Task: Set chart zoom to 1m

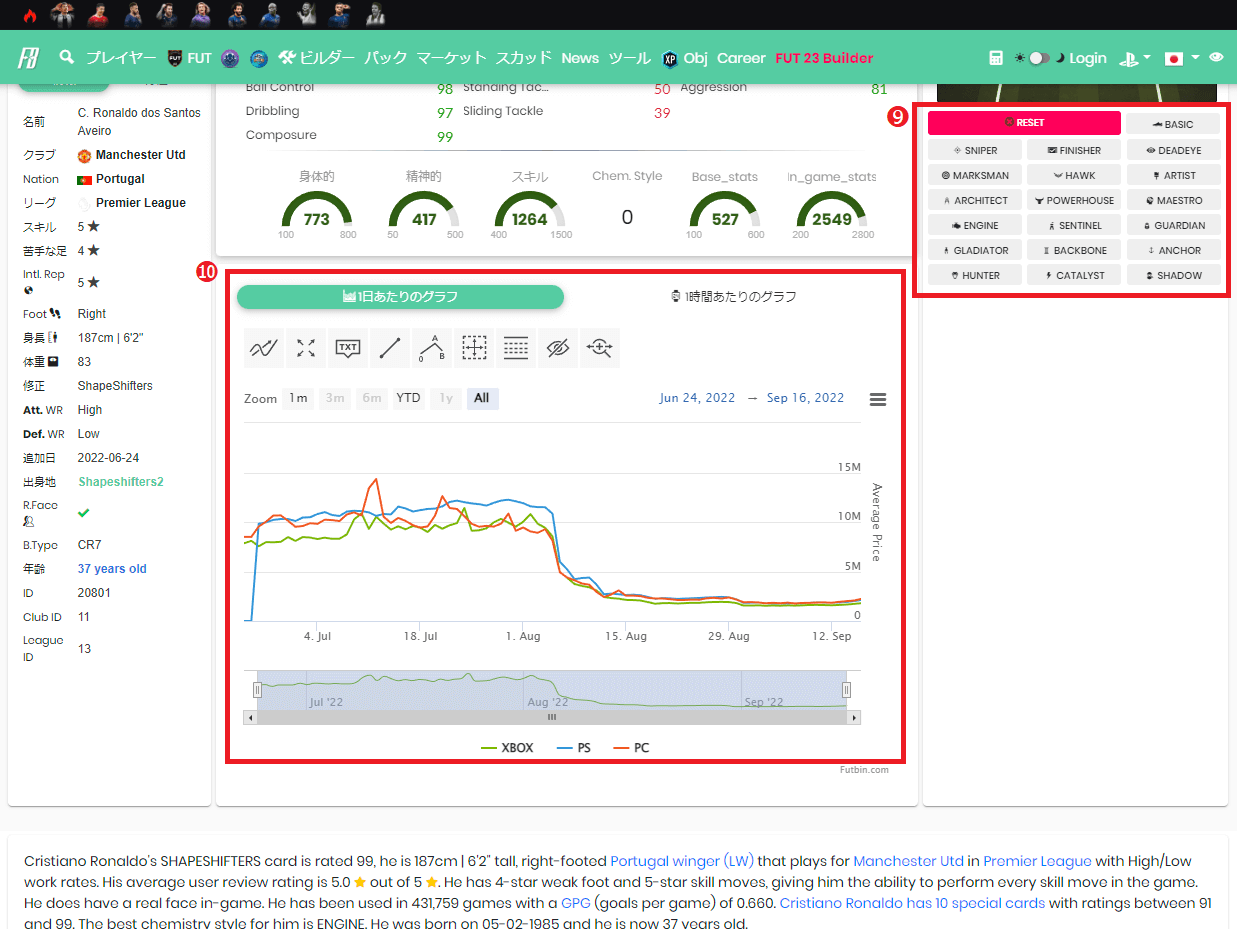Action: click(x=298, y=398)
